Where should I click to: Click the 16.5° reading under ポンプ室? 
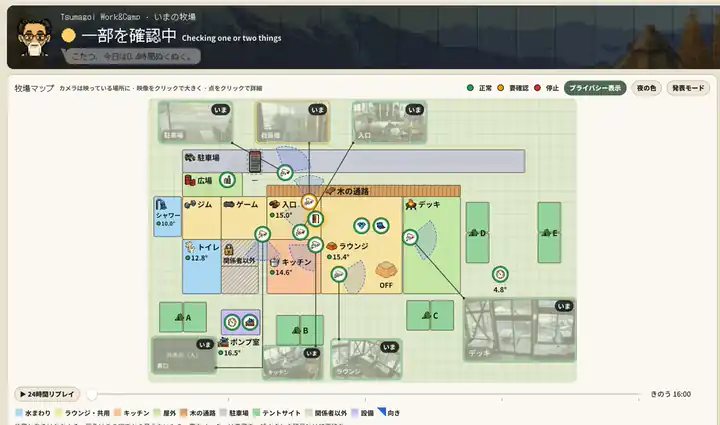tap(232, 353)
